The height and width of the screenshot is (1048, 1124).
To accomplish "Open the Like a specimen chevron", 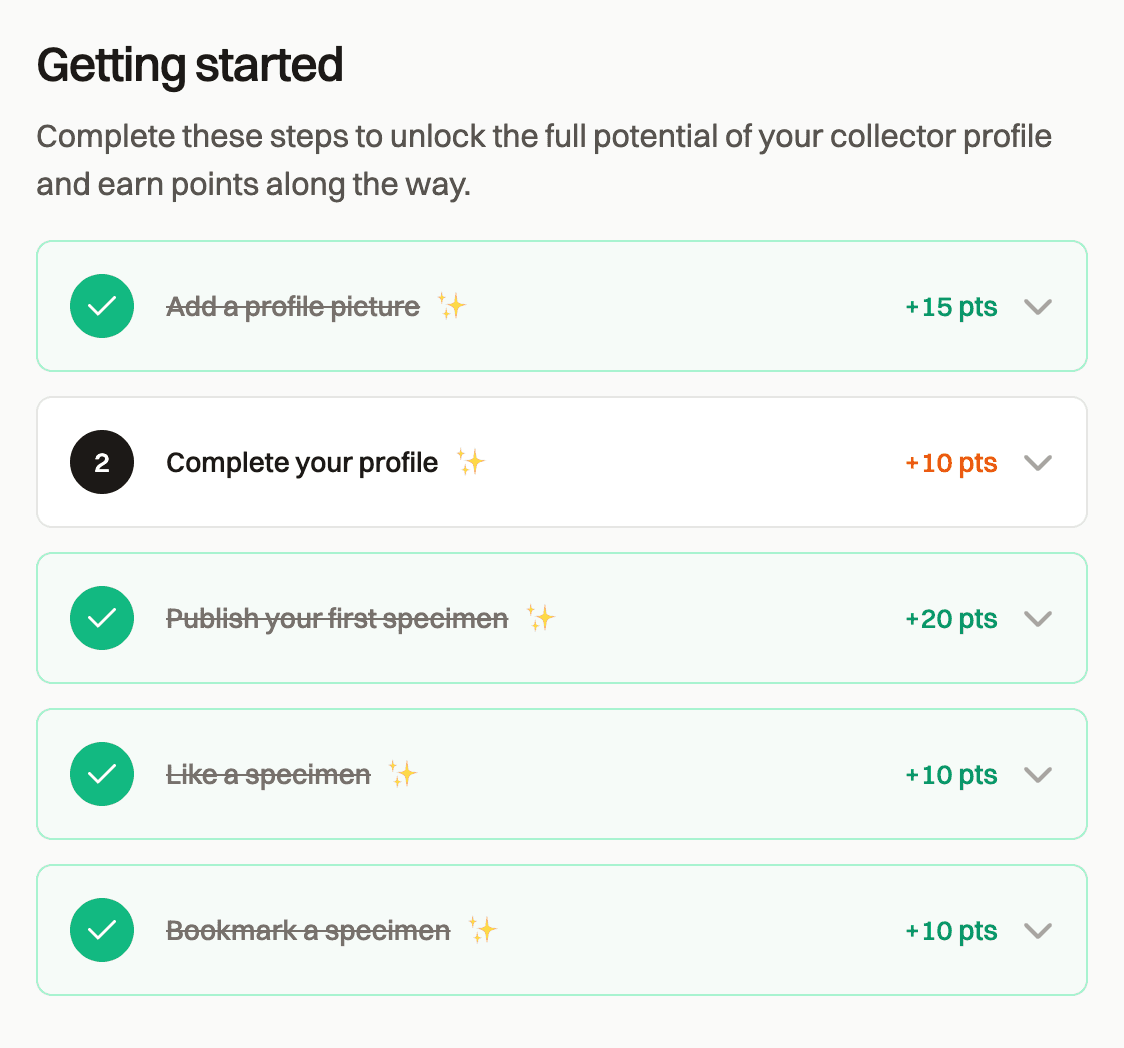I will pos(1037,774).
